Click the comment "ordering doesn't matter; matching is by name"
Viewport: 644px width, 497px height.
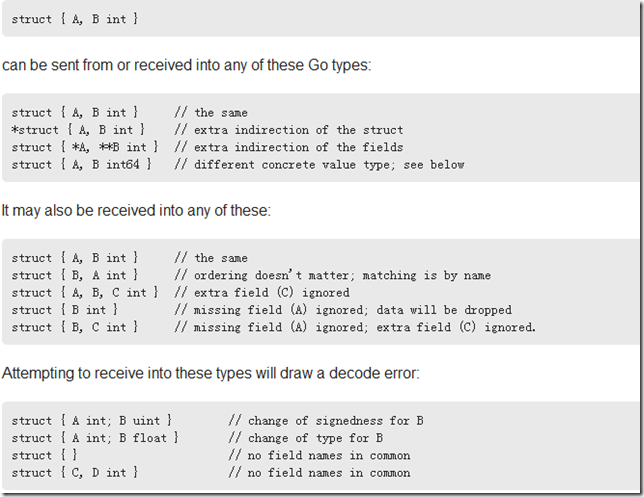[332, 275]
